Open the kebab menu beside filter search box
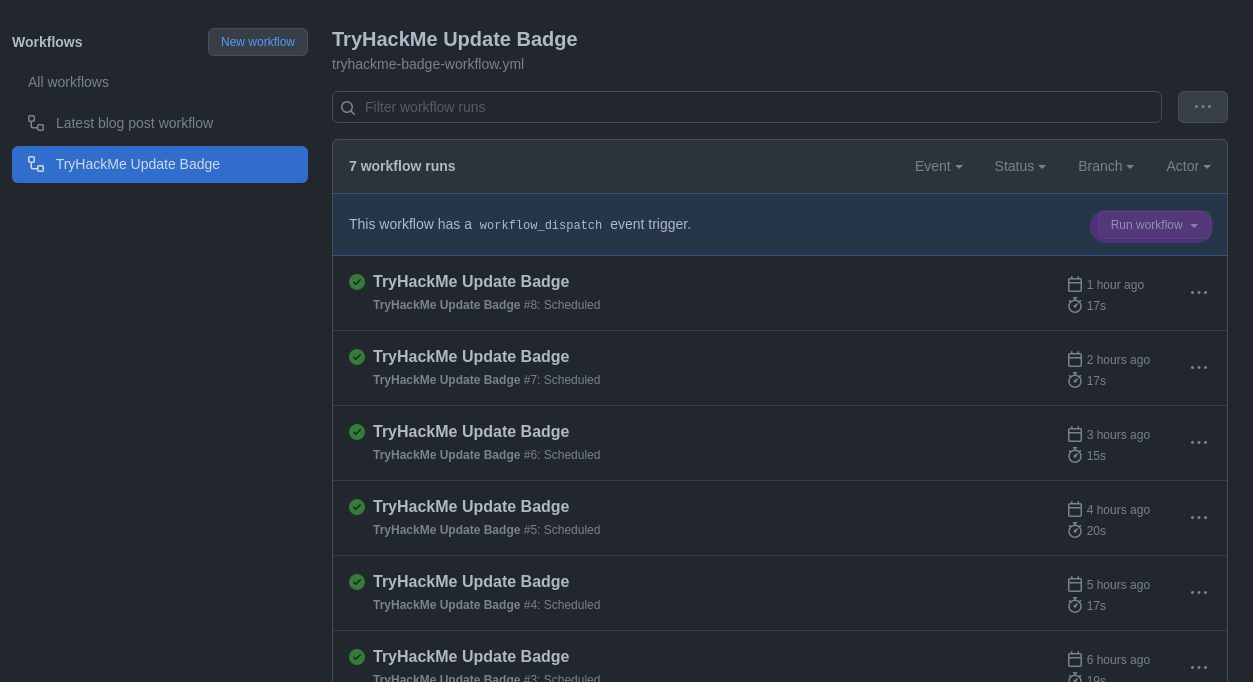This screenshot has width=1253, height=682. (x=1202, y=107)
